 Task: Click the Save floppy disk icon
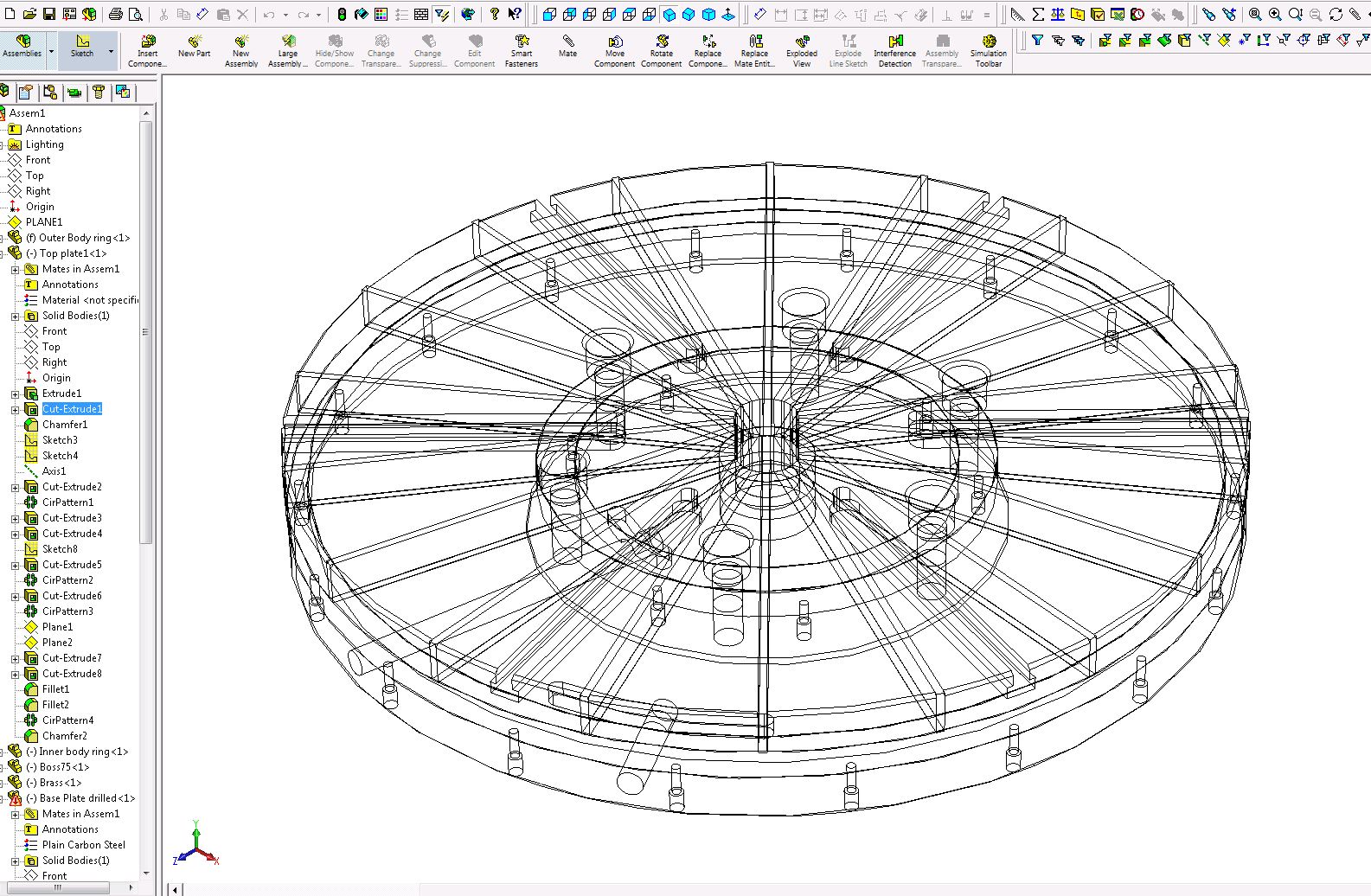tap(49, 14)
